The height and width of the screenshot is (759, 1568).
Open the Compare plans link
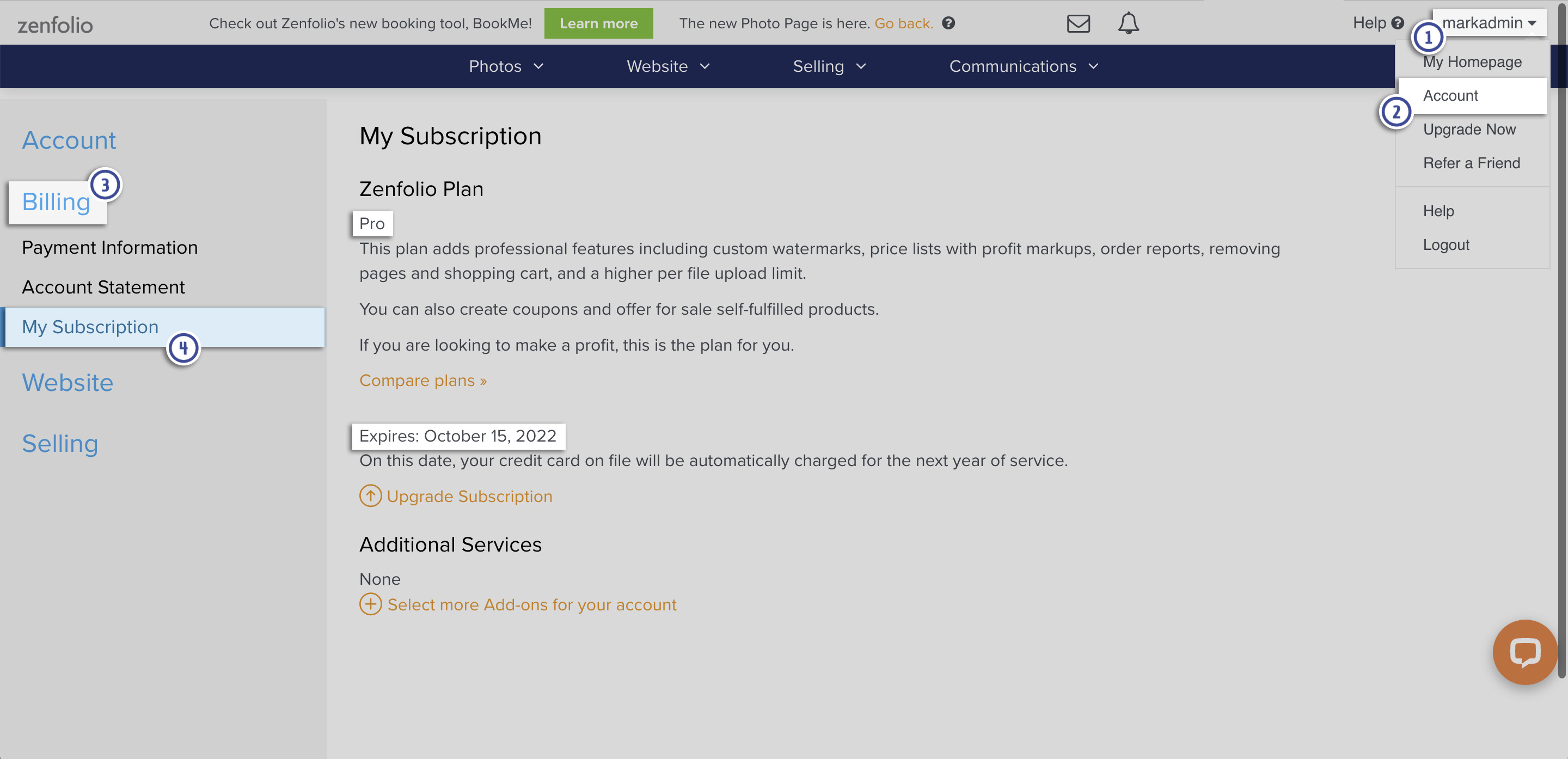[422, 380]
